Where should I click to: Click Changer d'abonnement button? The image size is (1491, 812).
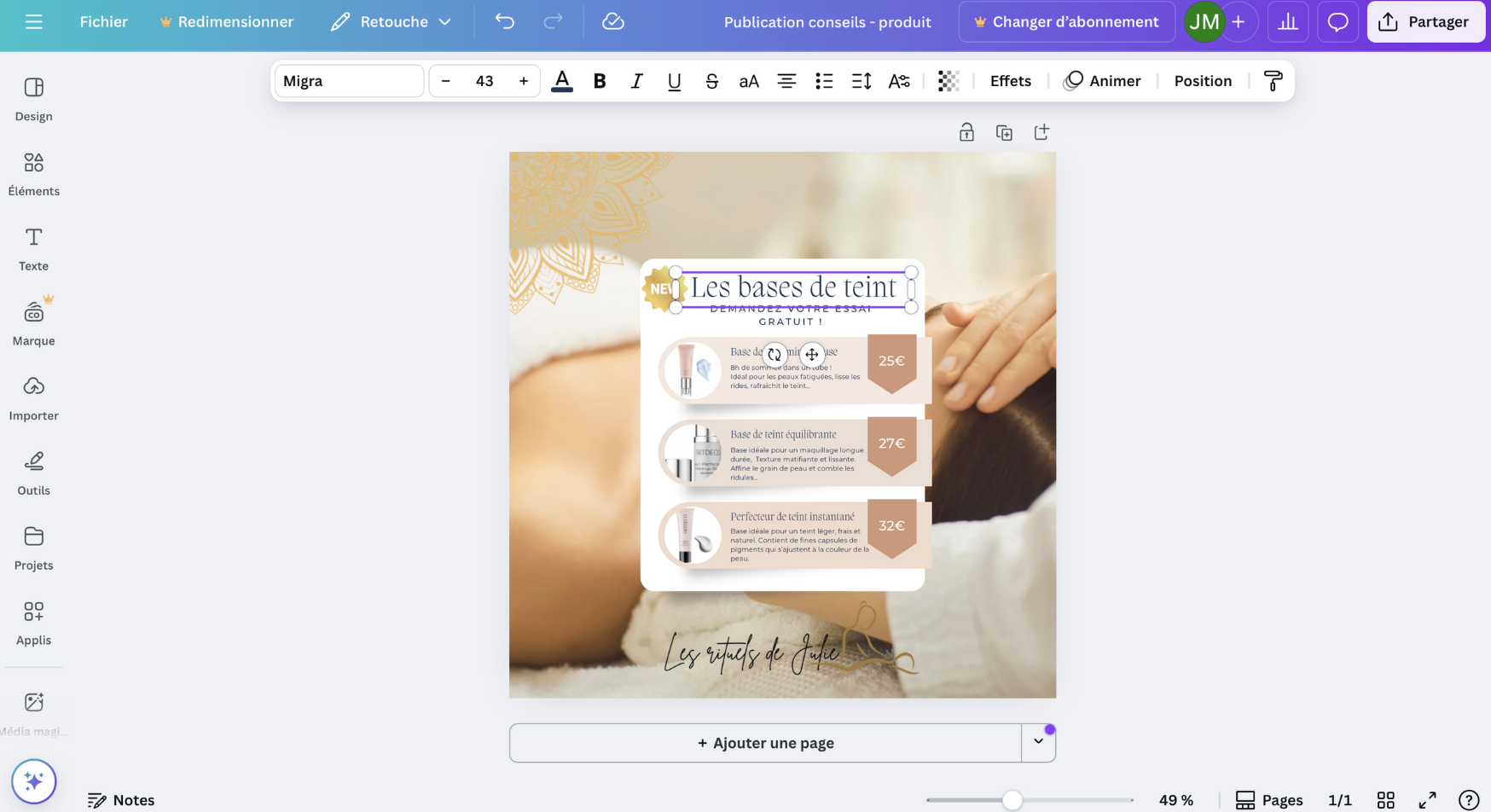(1066, 22)
